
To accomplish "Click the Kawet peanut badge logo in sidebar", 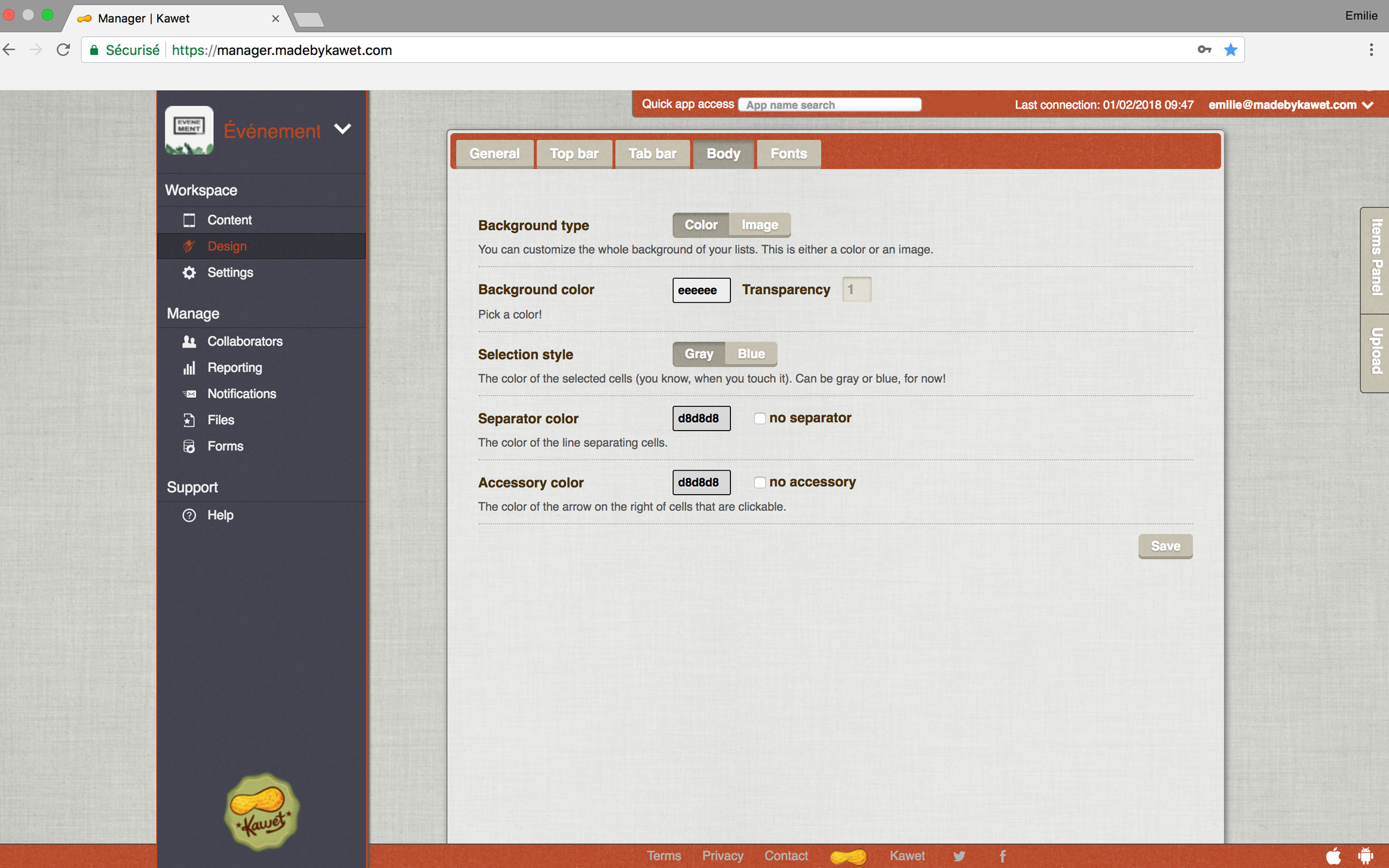I will (x=261, y=811).
